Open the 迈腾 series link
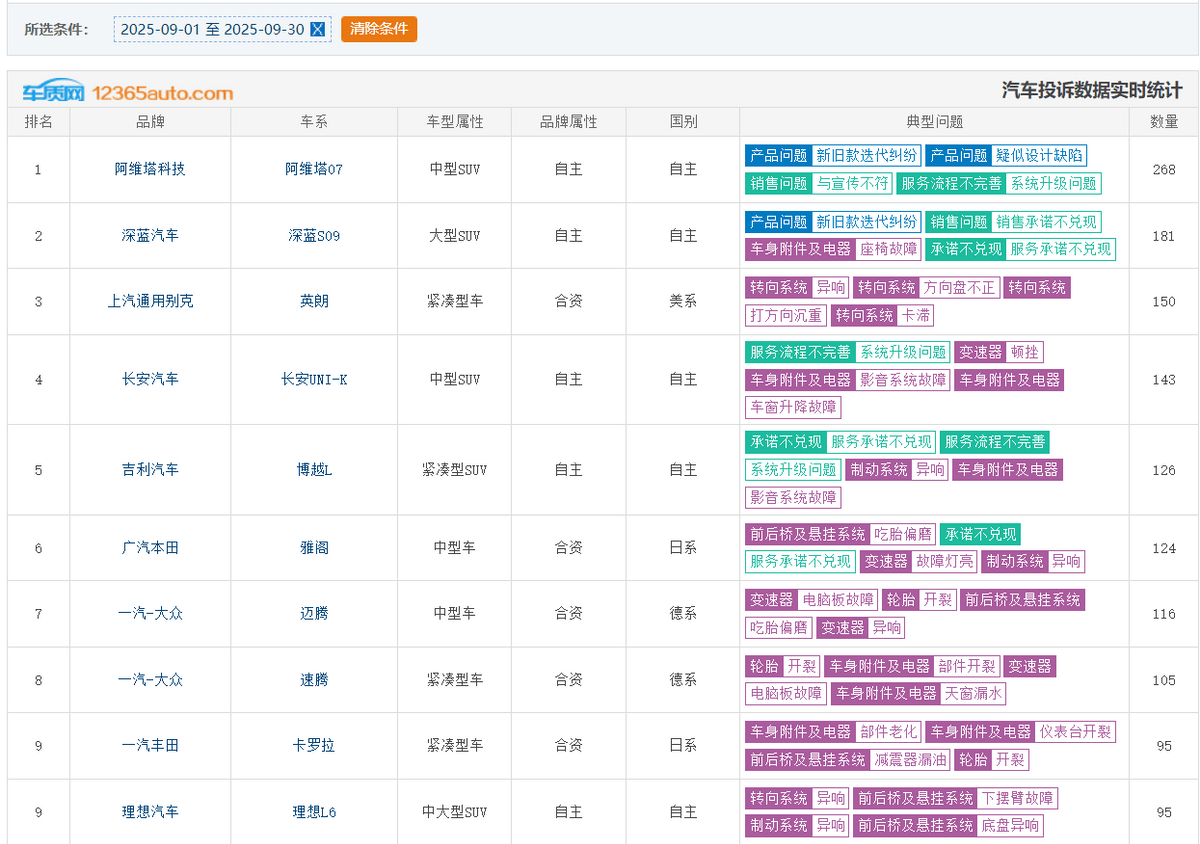Viewport: 1200px width, 844px height. pyautogui.click(x=314, y=614)
